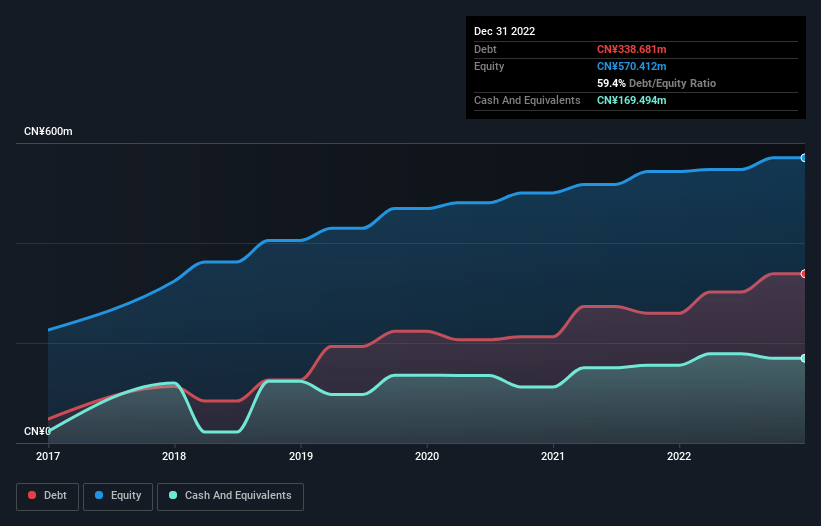Click the equity value CN¥570.412m

point(631,66)
